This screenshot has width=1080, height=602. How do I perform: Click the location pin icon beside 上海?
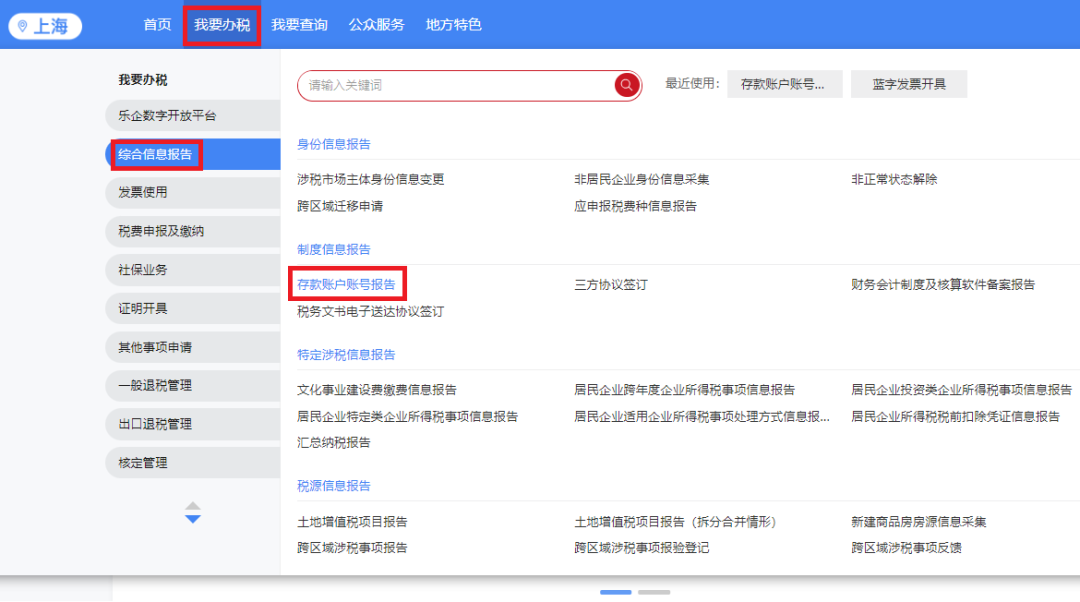click(23, 26)
